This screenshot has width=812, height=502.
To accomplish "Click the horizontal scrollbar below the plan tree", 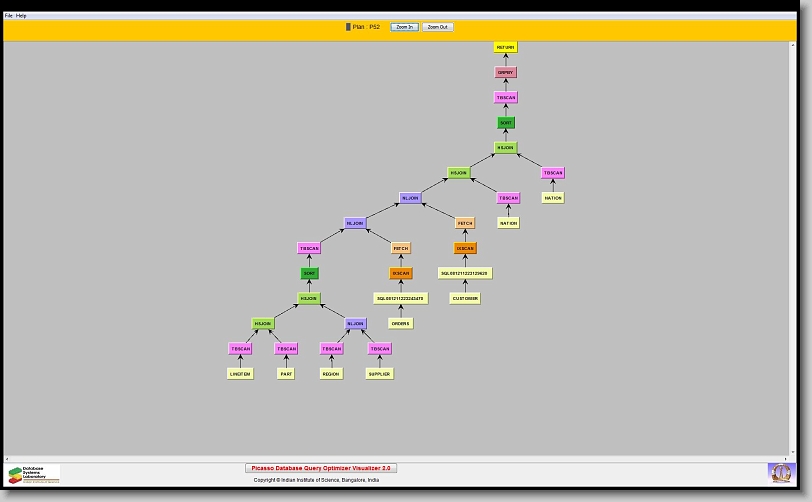I will pos(400,458).
